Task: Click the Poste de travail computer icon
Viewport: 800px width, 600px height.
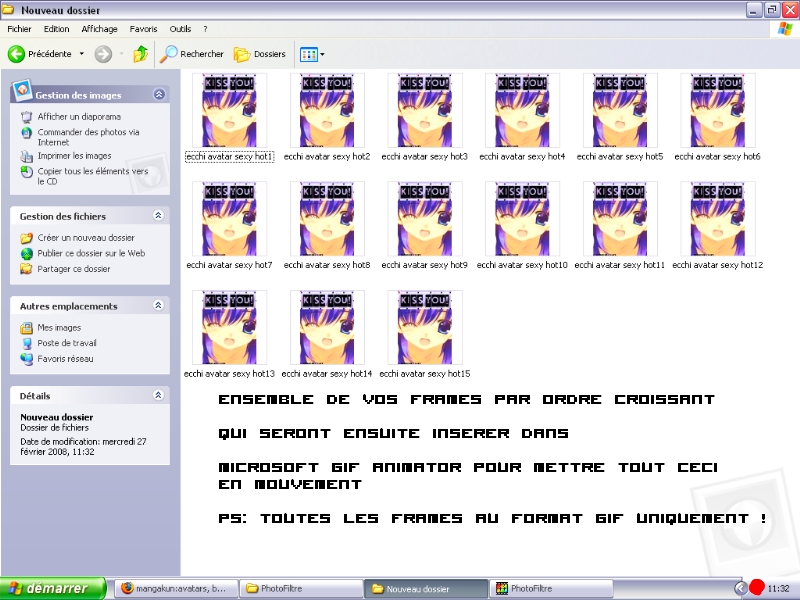Action: point(27,343)
